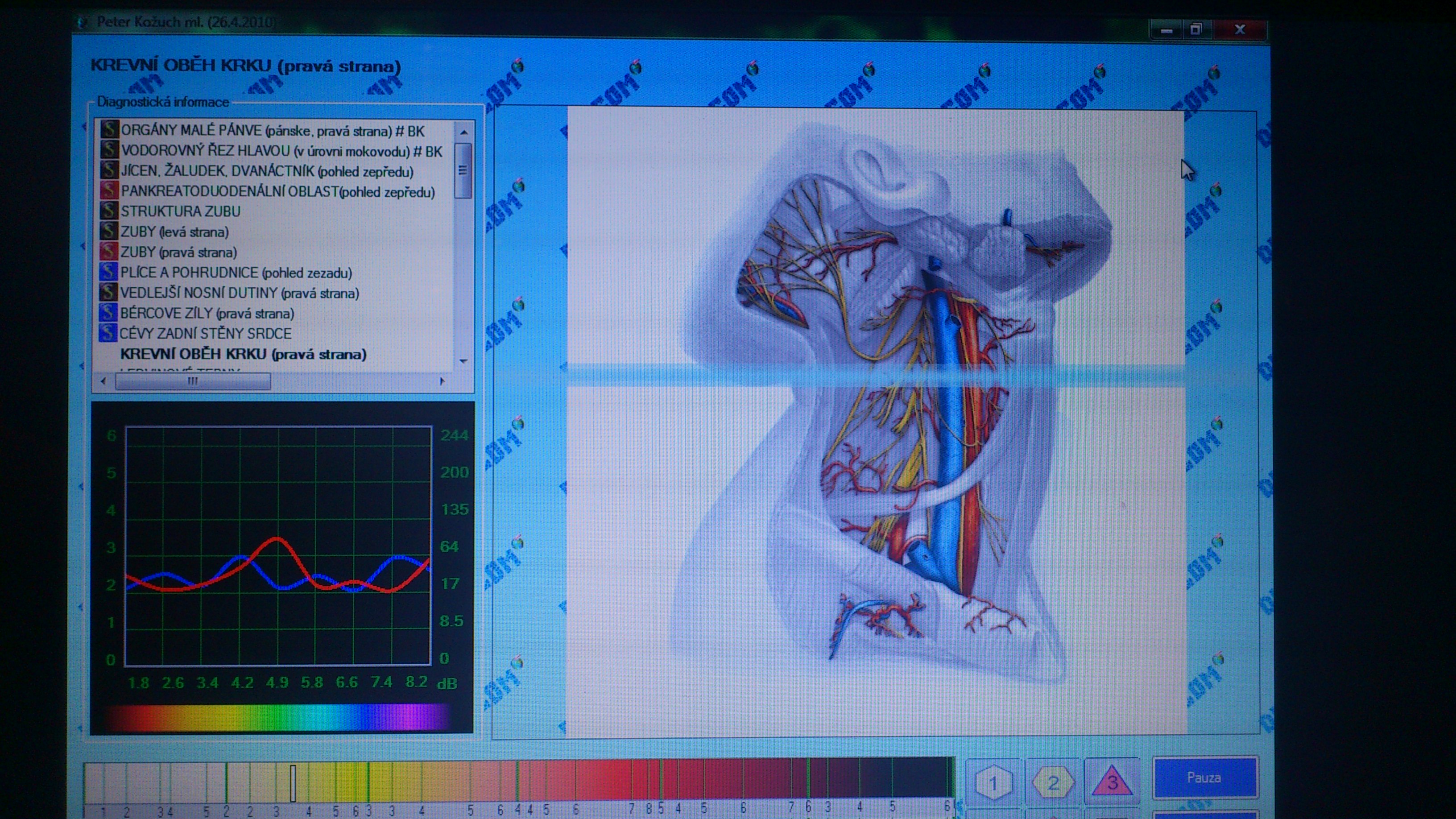Viewport: 1456px width, 819px height.
Task: Click blue icon beside PLÍCE A POHRUDNICE row
Action: [x=108, y=272]
